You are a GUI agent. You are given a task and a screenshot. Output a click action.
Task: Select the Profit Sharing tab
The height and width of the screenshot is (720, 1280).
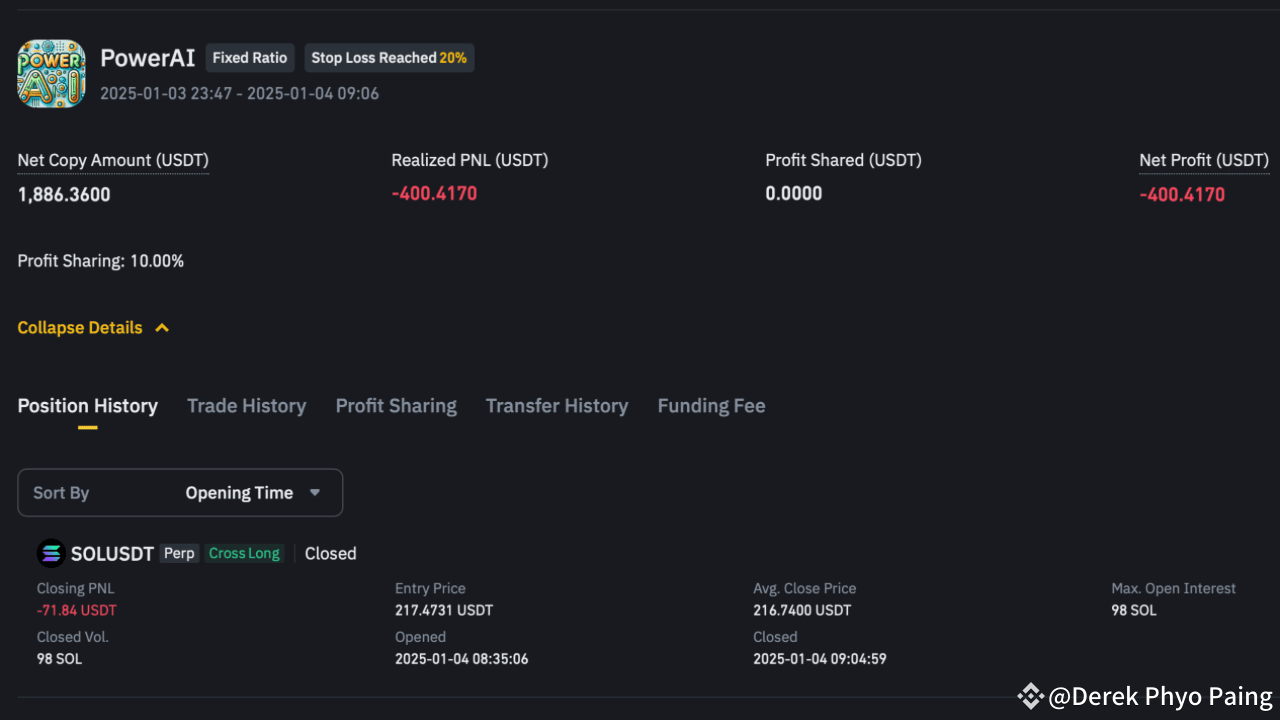click(396, 405)
